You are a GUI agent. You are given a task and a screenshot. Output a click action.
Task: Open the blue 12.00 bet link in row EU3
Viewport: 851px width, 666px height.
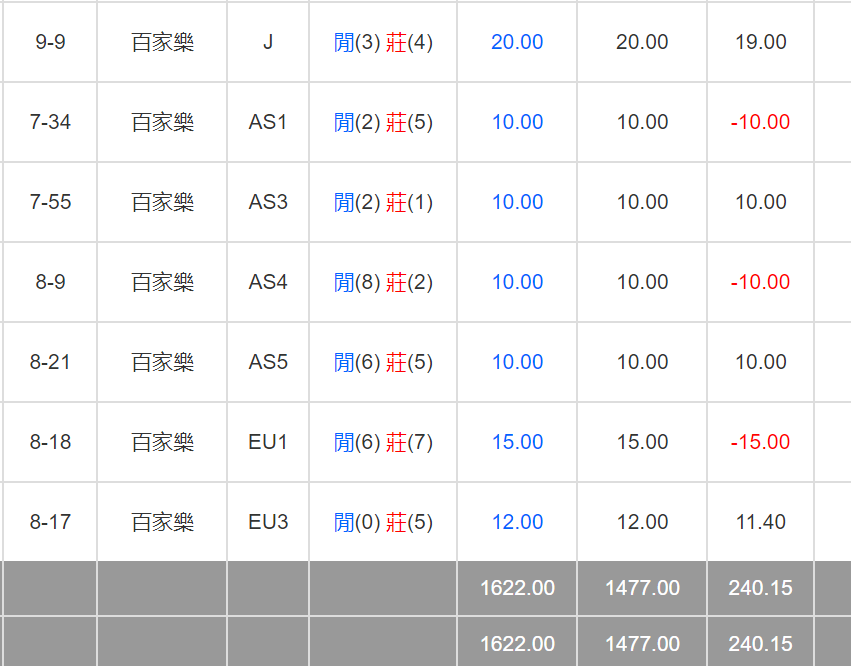(x=517, y=522)
